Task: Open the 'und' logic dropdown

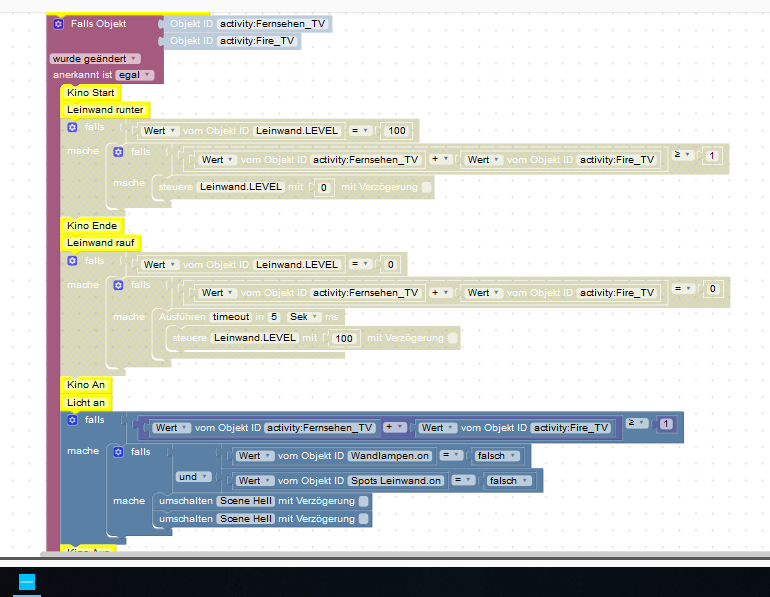Action: [x=193, y=477]
